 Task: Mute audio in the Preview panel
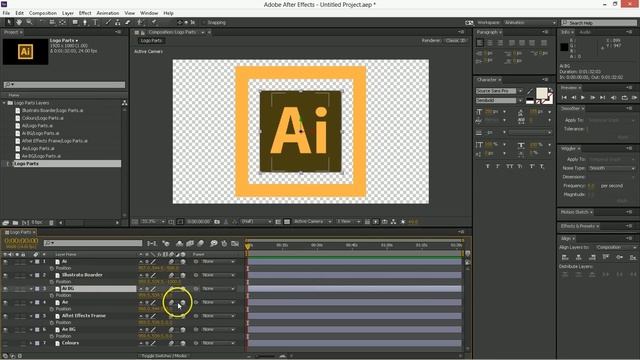[x=613, y=98]
